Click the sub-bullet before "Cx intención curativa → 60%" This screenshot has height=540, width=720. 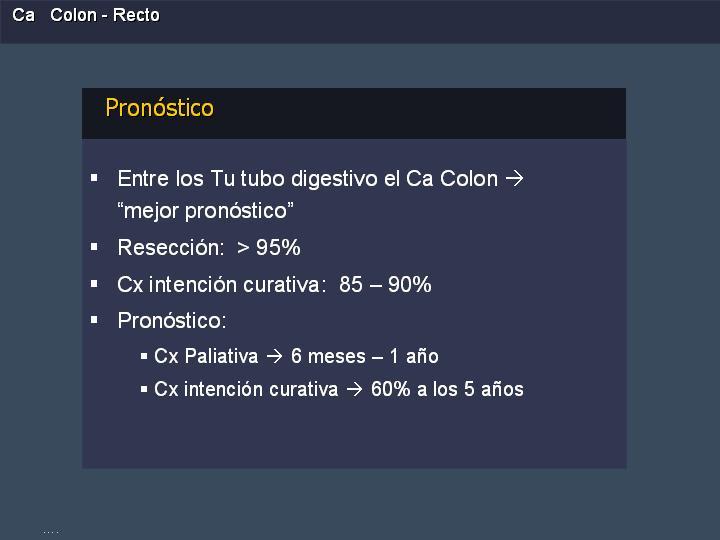click(x=144, y=389)
